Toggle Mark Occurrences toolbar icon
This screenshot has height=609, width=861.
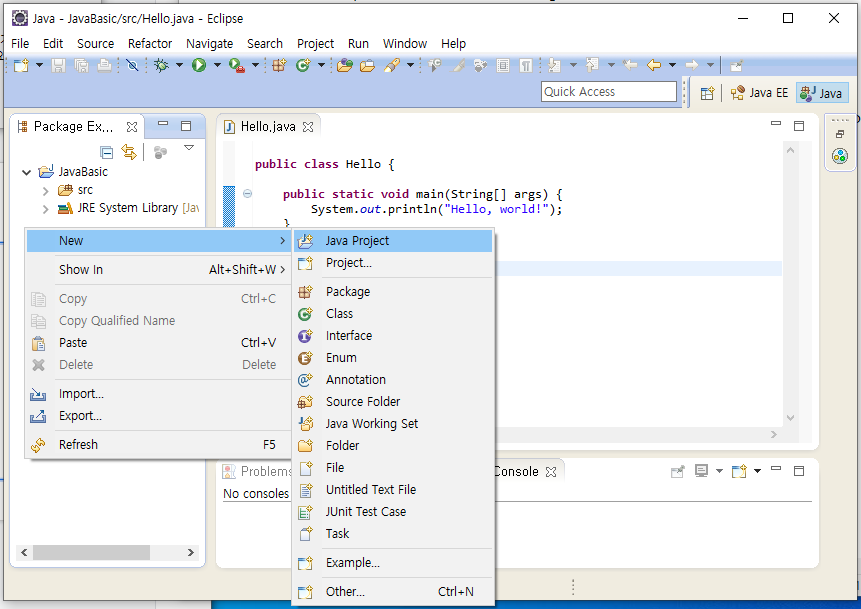[458, 65]
